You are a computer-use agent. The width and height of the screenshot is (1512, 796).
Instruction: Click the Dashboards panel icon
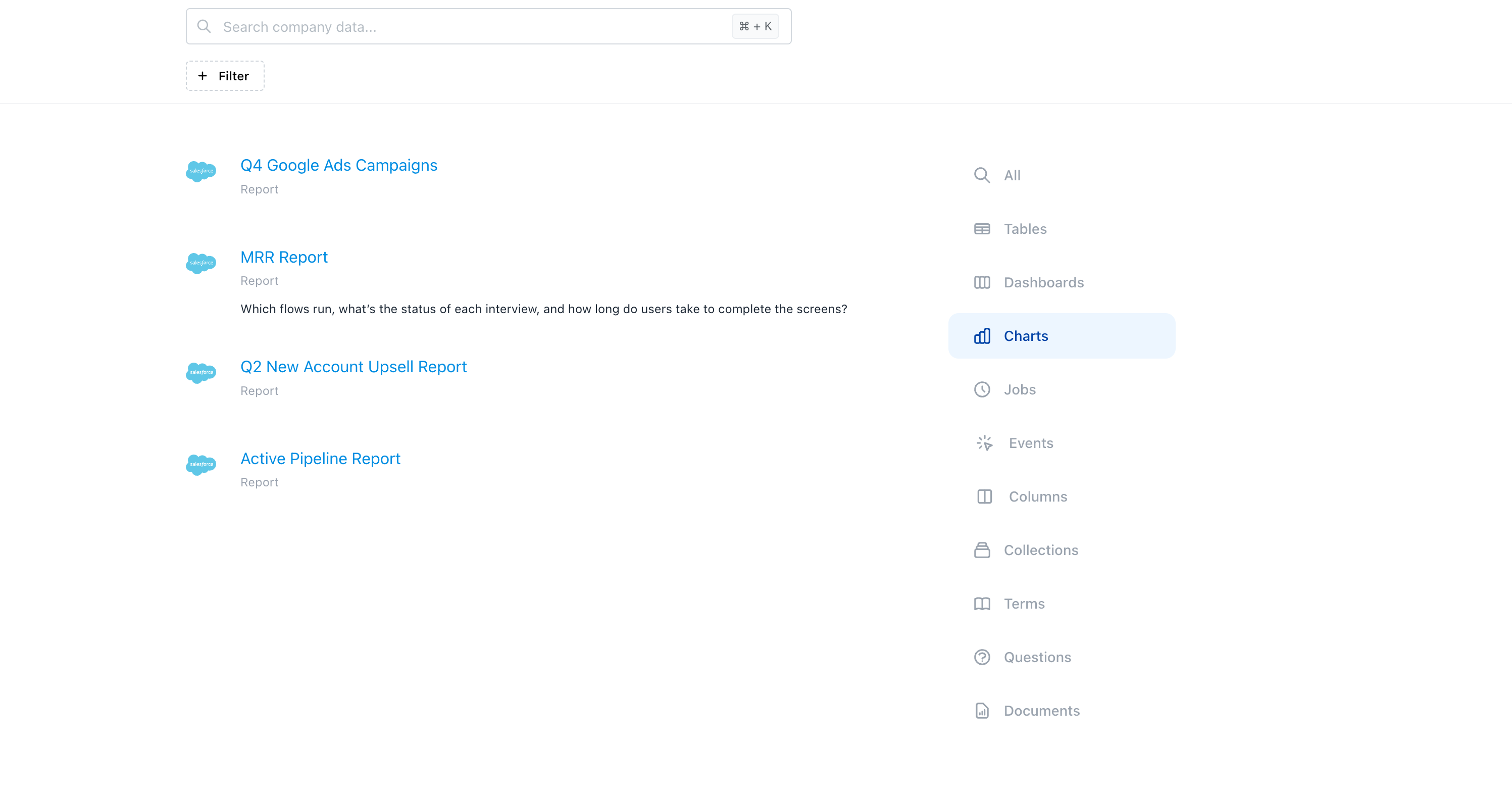(x=981, y=282)
